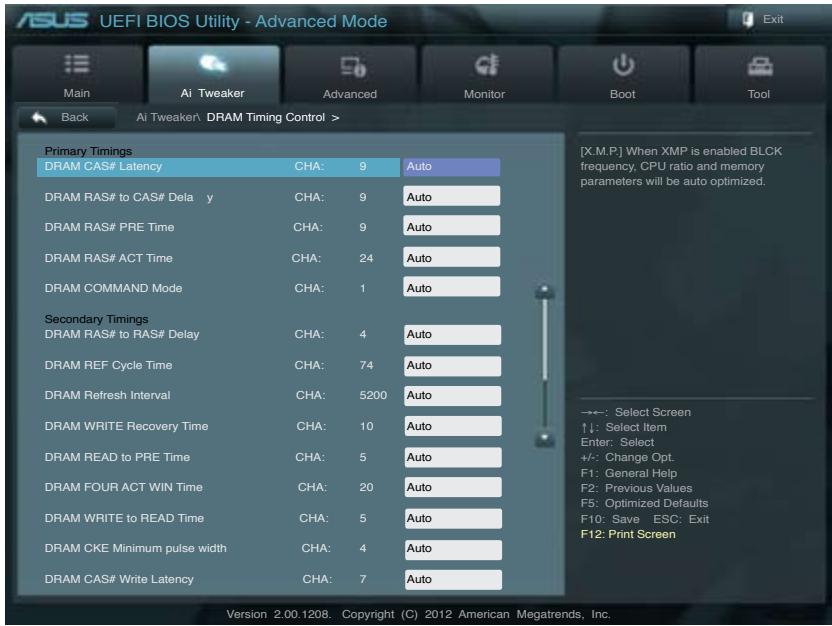
Task: Select the DRAM CAS# Latency label
Action: 103,167
